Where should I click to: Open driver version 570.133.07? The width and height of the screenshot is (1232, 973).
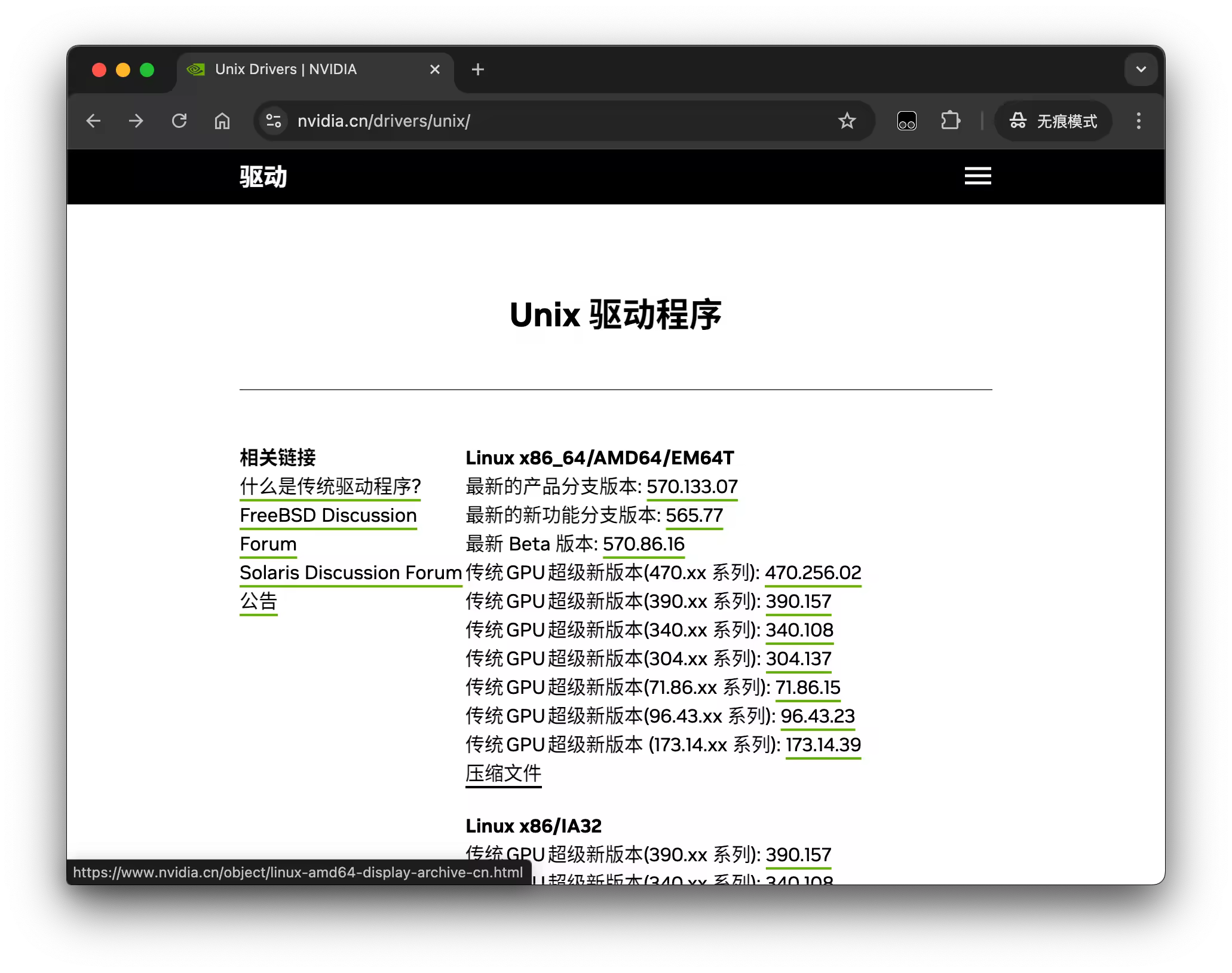pyautogui.click(x=692, y=486)
